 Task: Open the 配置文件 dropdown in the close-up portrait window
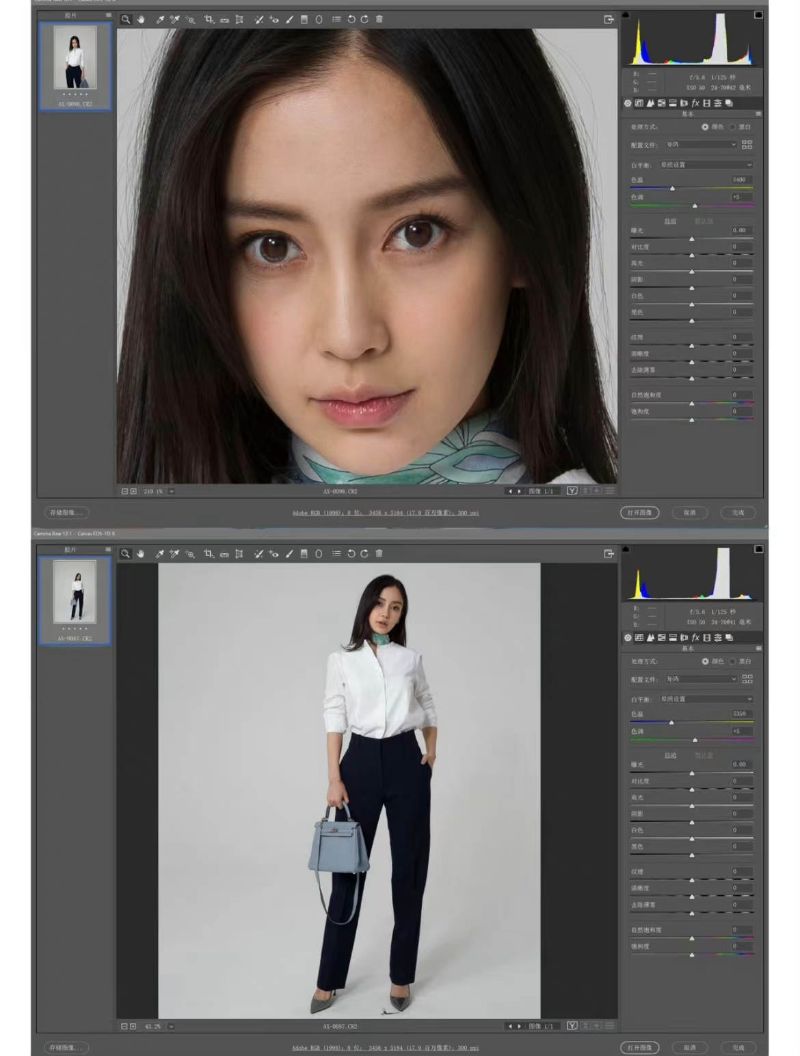point(701,144)
